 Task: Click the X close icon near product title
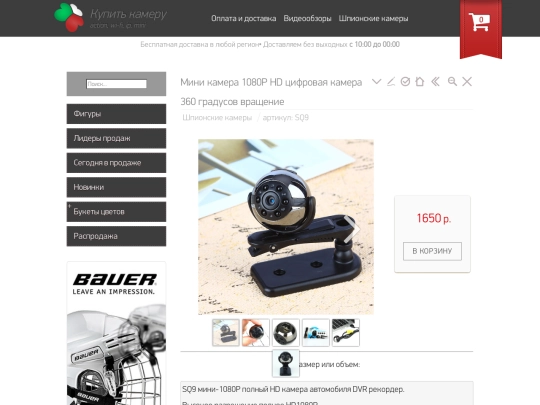[x=467, y=82]
